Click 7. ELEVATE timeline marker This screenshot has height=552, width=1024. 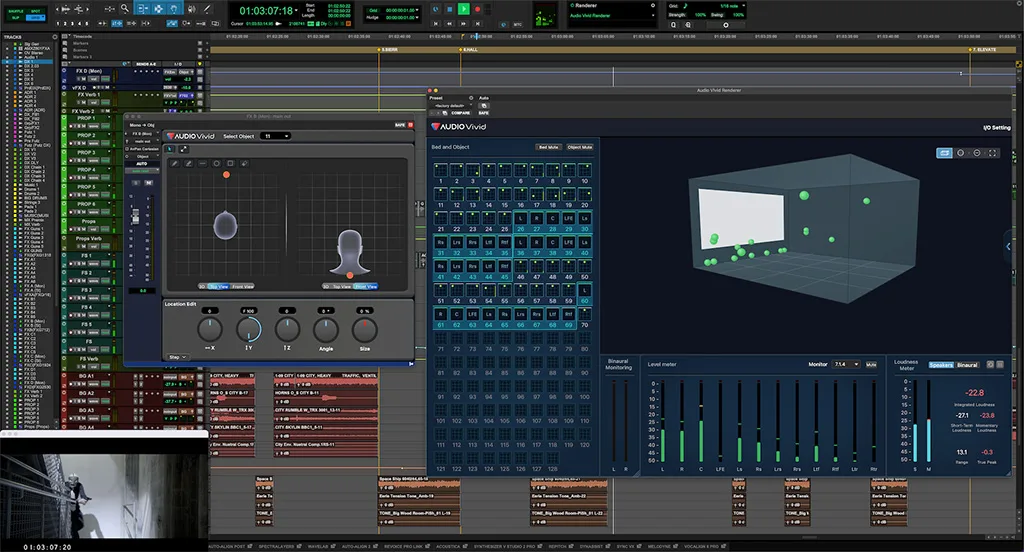[982, 50]
